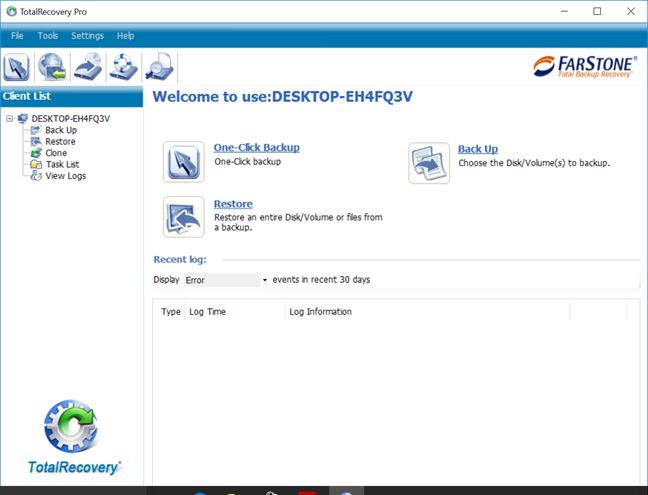Click the Restore tree icon
This screenshot has height=495, width=648.
(x=36, y=142)
